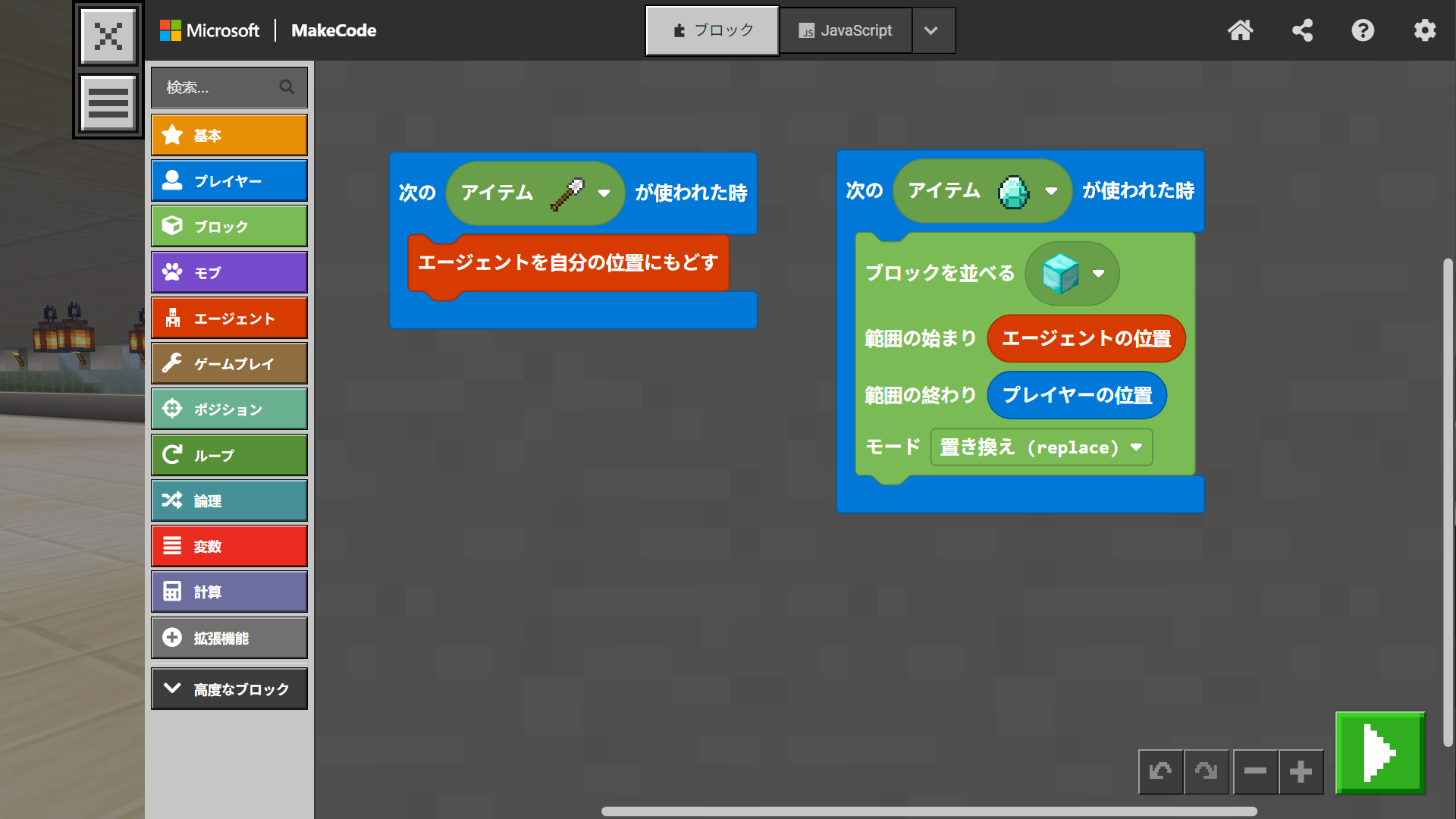Switch to the JavaScript tab
1456x819 pixels.
click(846, 30)
